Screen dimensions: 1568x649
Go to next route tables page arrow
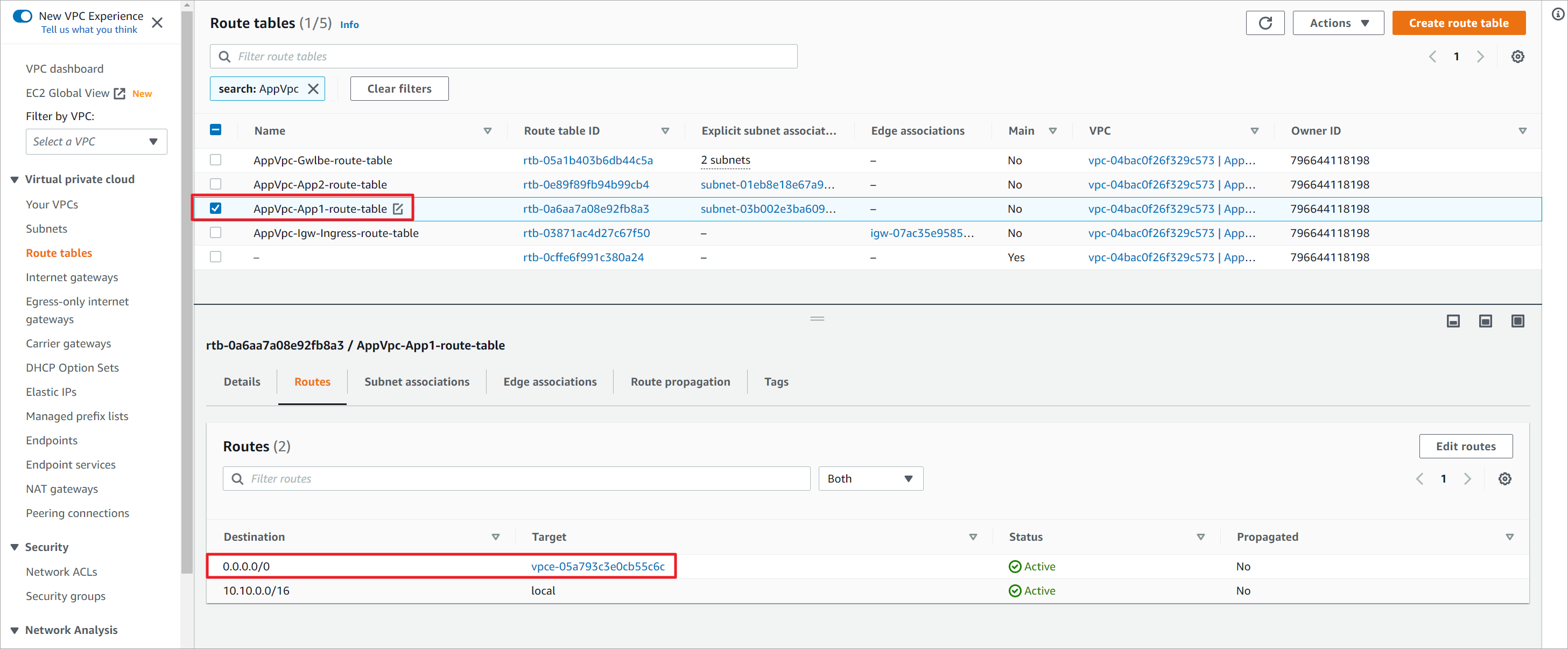coord(1480,57)
